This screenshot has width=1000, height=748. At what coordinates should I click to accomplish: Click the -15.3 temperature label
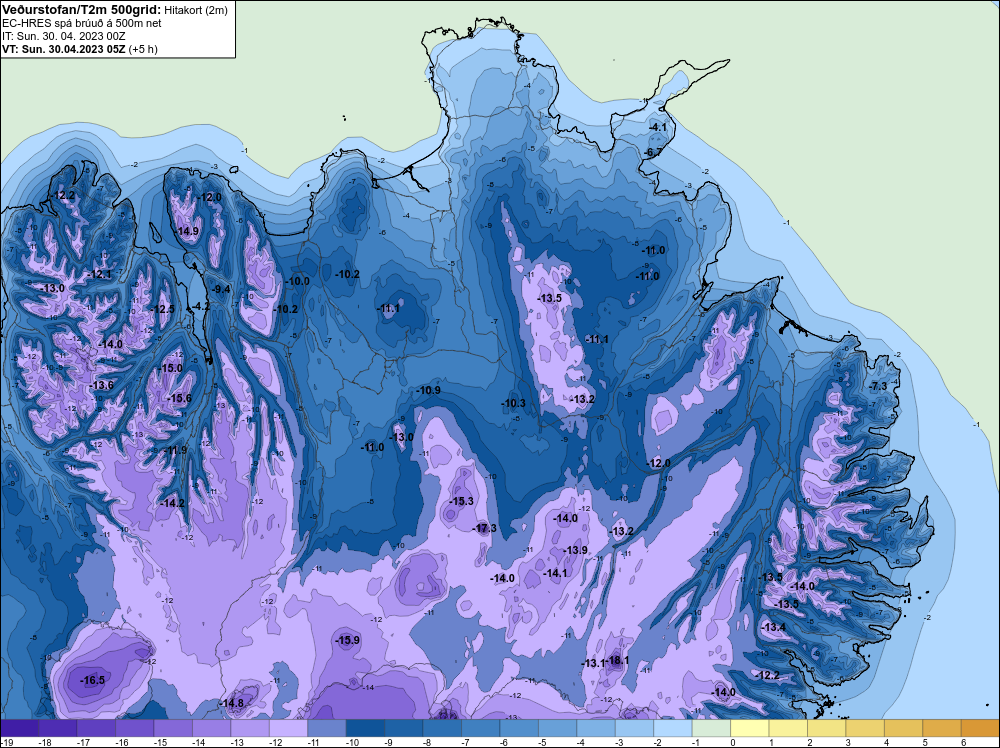[x=462, y=502]
